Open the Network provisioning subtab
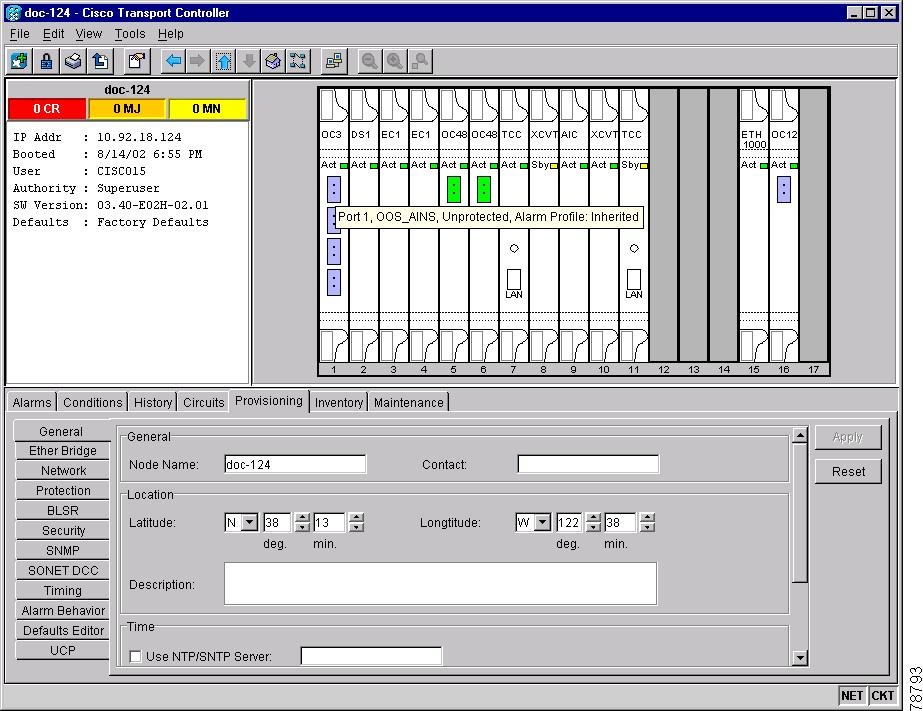The width and height of the screenshot is (923, 711). click(x=62, y=471)
